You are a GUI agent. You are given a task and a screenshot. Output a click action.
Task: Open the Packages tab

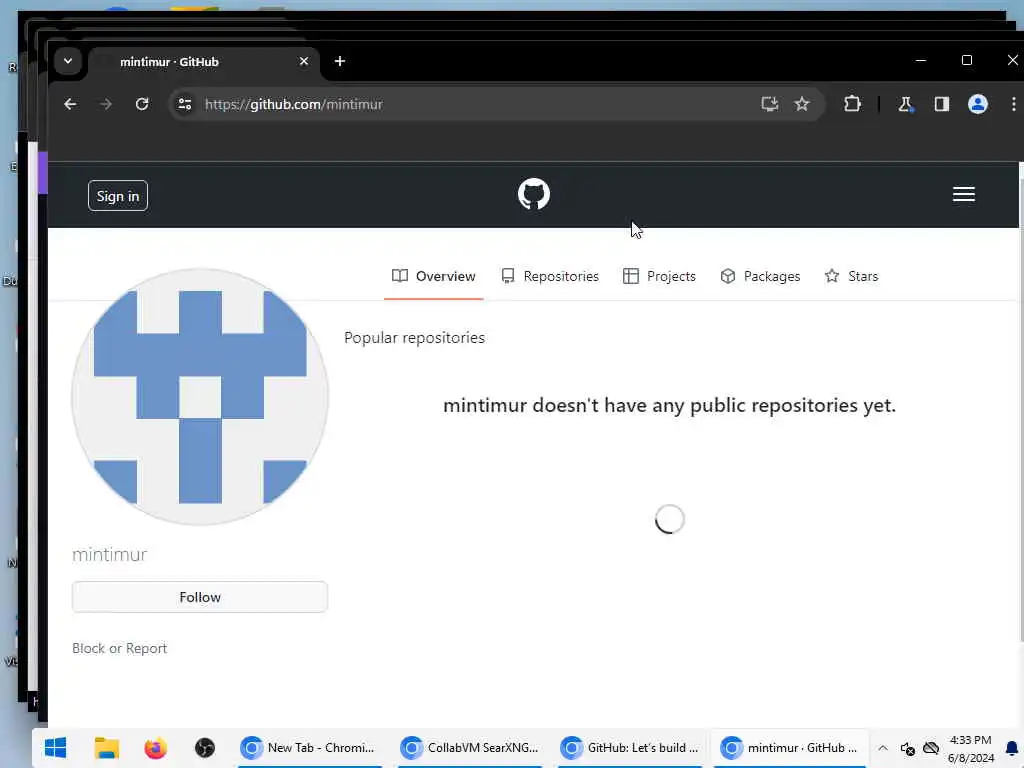pyautogui.click(x=760, y=276)
